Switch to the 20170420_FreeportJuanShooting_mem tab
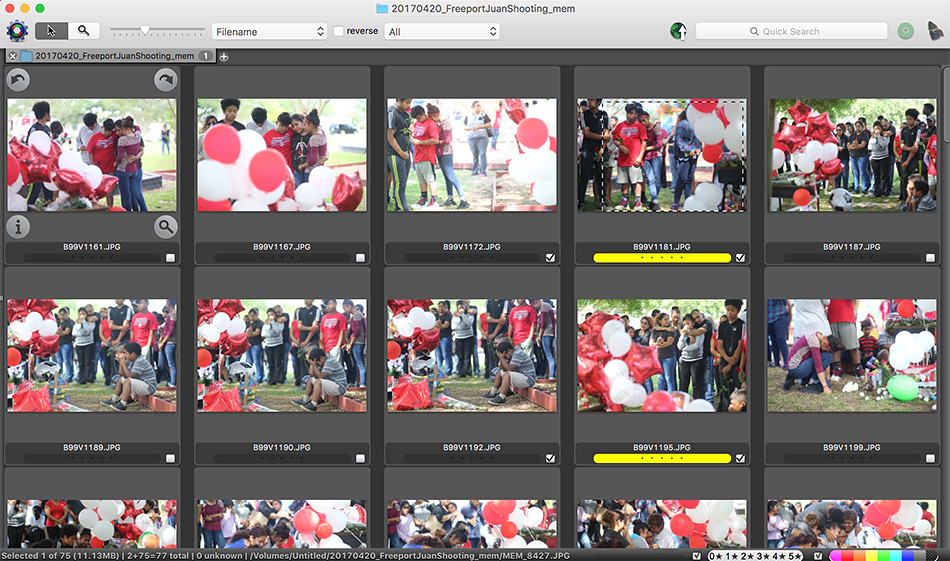This screenshot has height=561, width=950. 114,56
